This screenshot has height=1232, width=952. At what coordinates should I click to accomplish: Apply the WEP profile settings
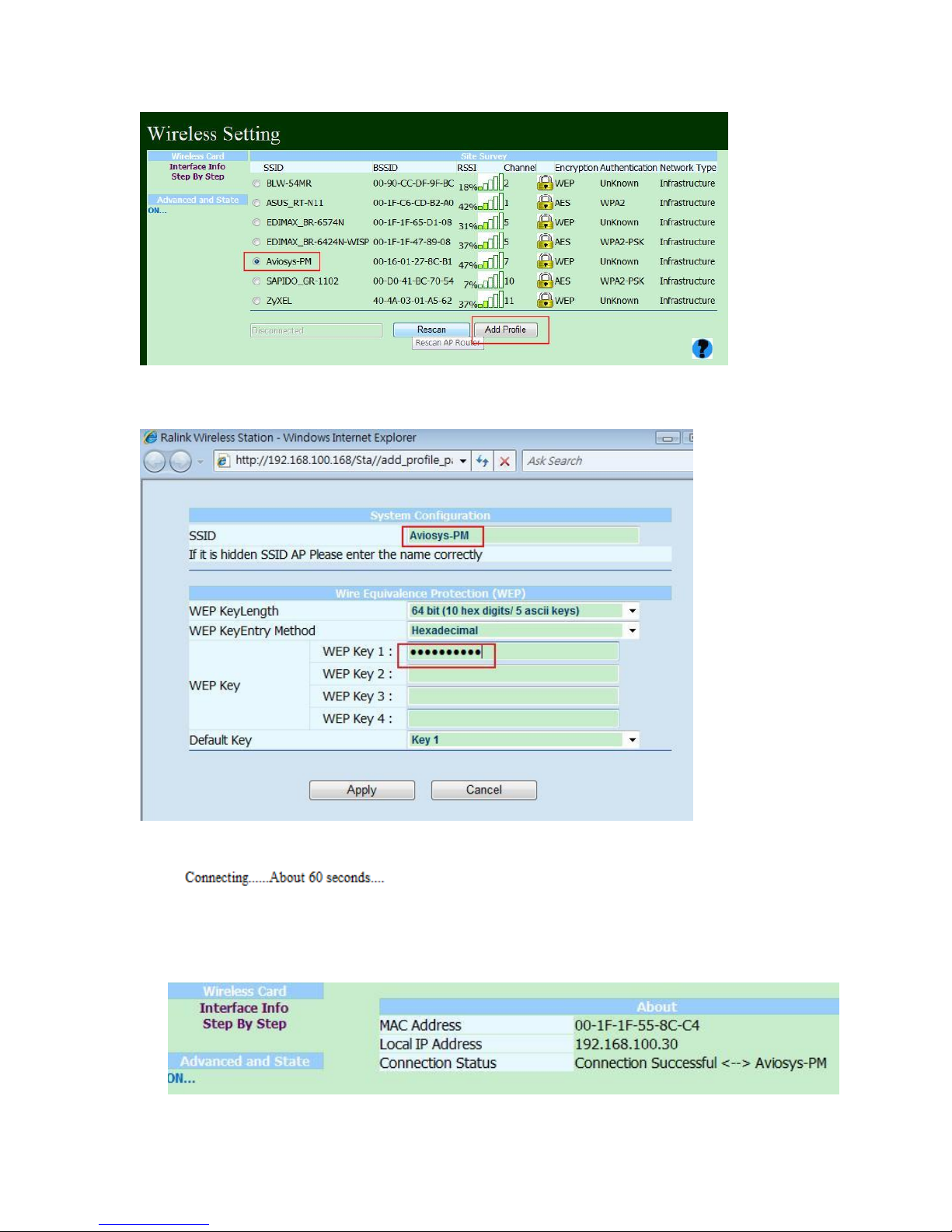pyautogui.click(x=362, y=790)
